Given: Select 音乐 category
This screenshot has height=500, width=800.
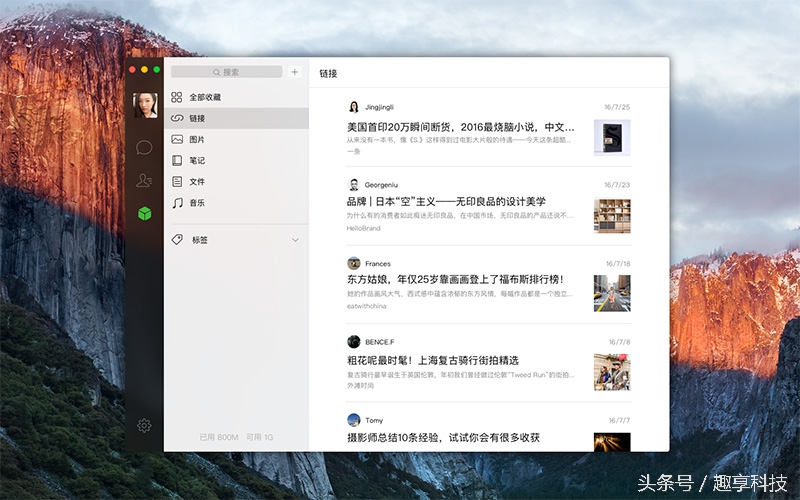Looking at the screenshot, I should 237,203.
